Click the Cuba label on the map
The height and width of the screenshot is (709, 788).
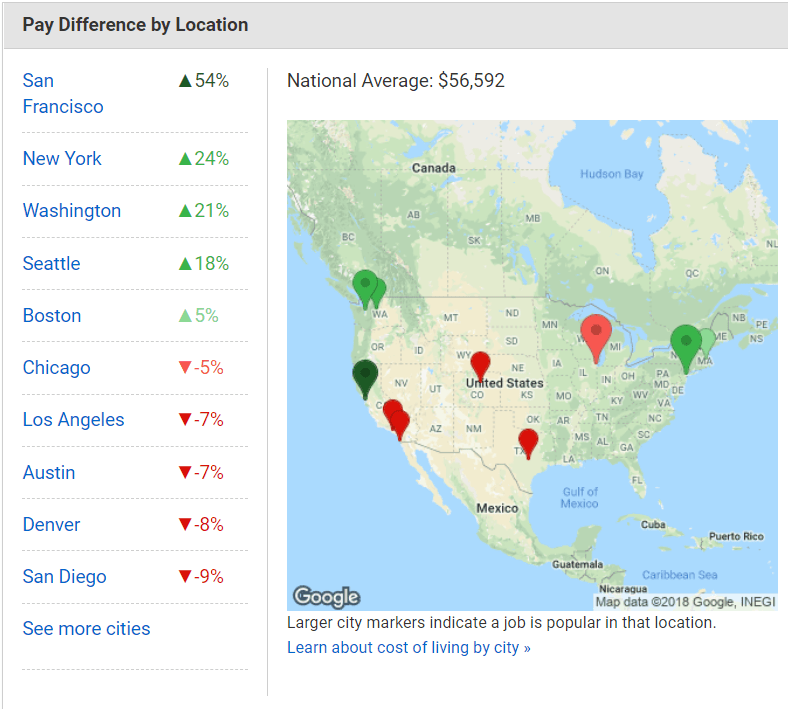coord(653,525)
